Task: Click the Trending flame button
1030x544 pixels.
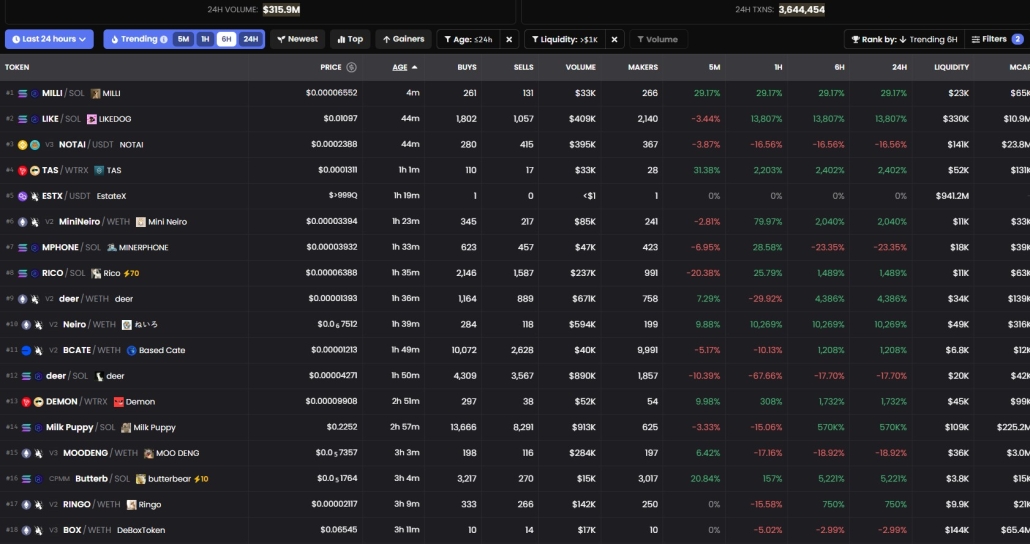Action: 134,39
